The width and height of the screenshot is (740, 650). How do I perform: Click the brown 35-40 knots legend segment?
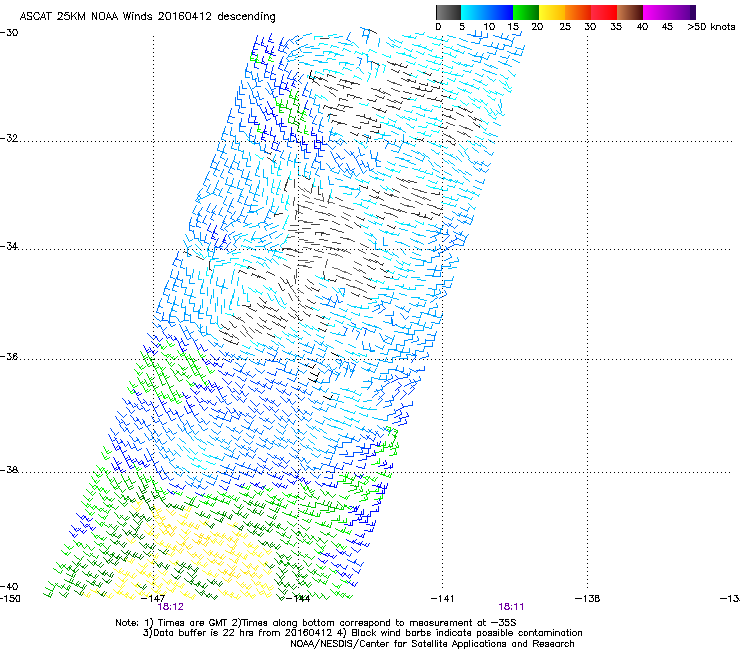pyautogui.click(x=630, y=12)
